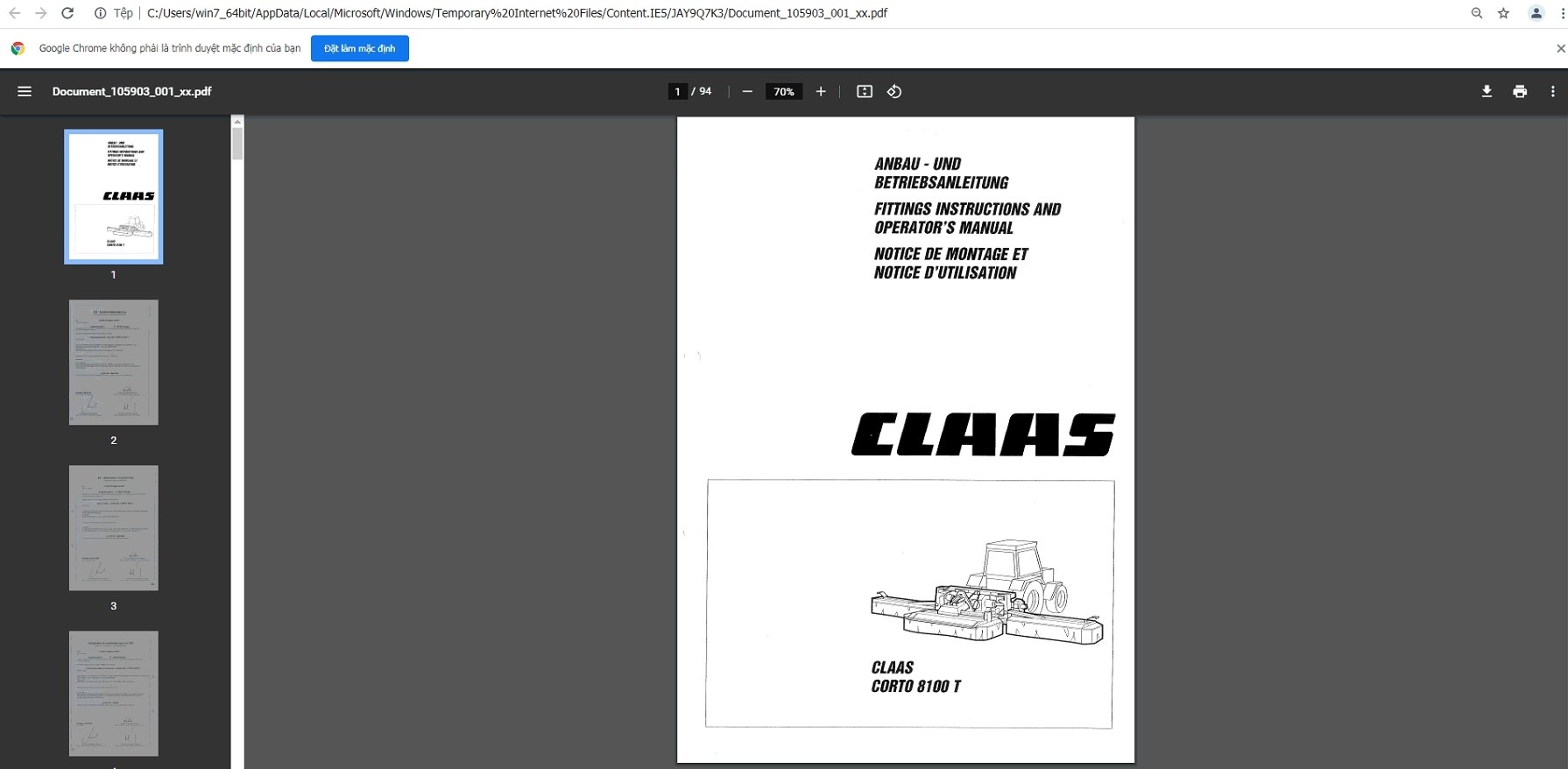The image size is (1568, 769).
Task: Reload the PDF page
Action: (x=67, y=13)
